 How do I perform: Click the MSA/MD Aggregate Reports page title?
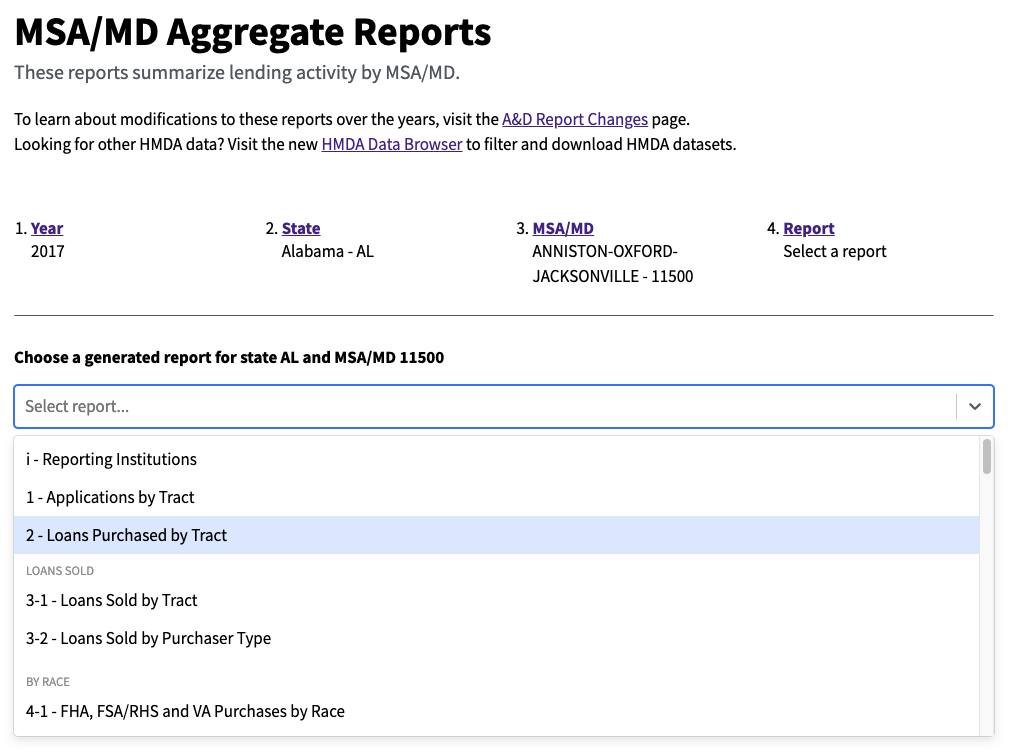(x=252, y=32)
